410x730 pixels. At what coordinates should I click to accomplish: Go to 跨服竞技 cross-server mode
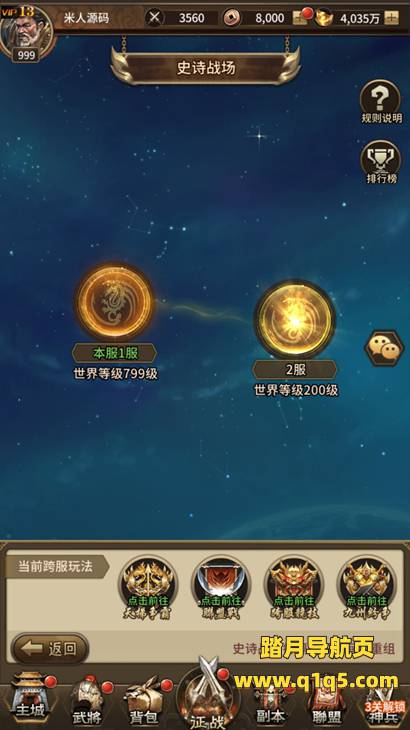click(294, 588)
